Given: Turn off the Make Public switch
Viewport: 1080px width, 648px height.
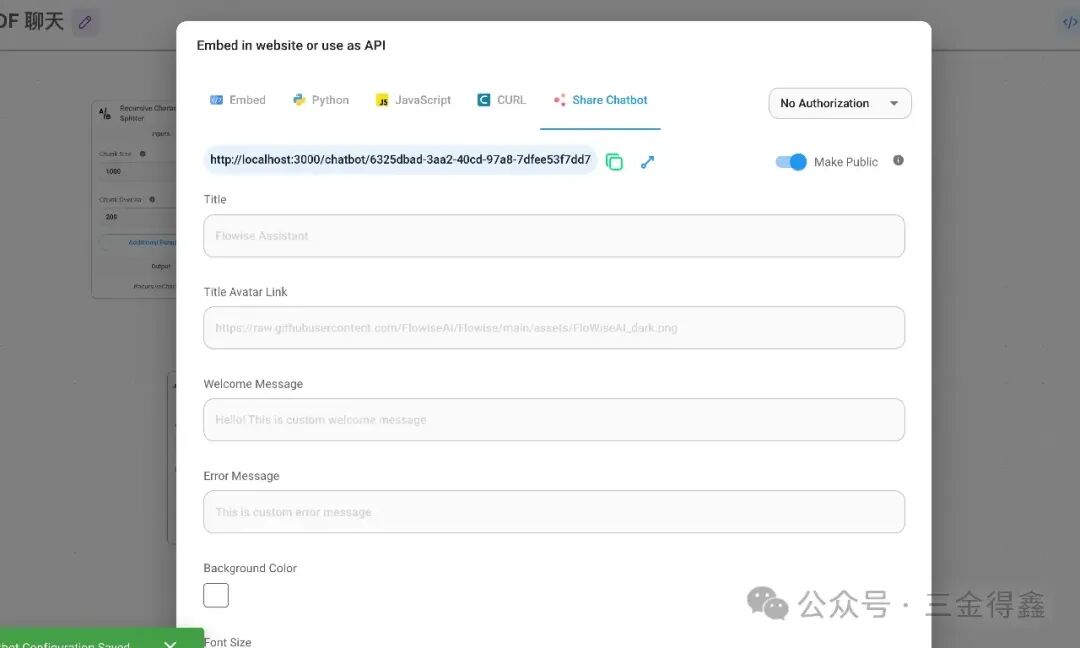Looking at the screenshot, I should point(791,162).
